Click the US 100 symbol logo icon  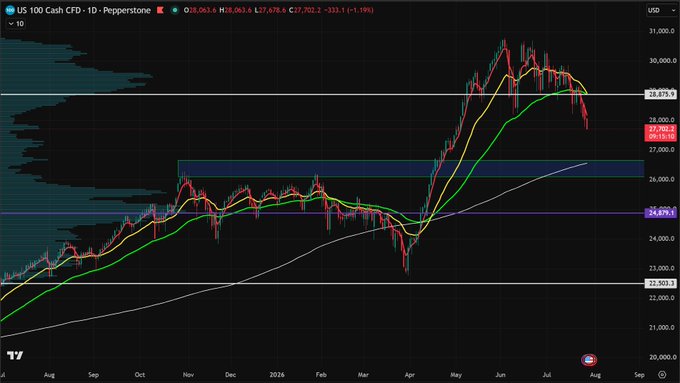click(10, 10)
